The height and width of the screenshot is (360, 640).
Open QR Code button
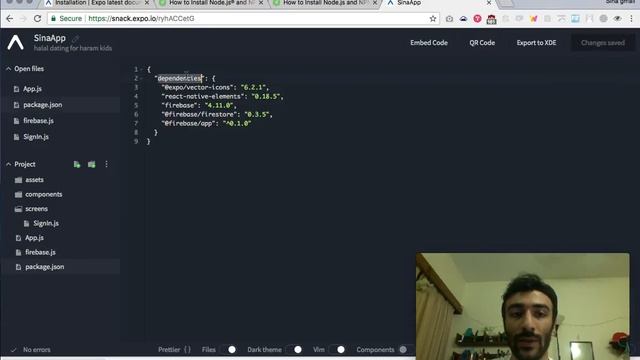click(482, 42)
